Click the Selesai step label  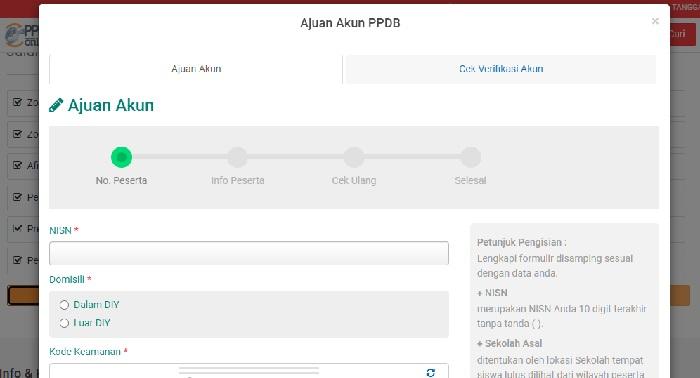click(x=471, y=180)
